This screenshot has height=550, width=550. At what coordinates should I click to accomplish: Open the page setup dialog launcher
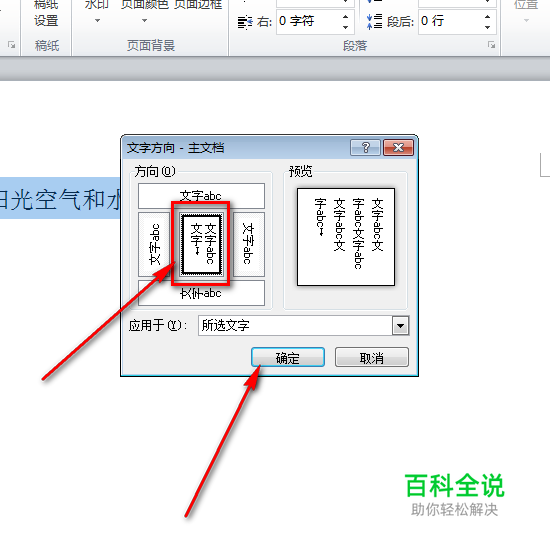(12, 45)
